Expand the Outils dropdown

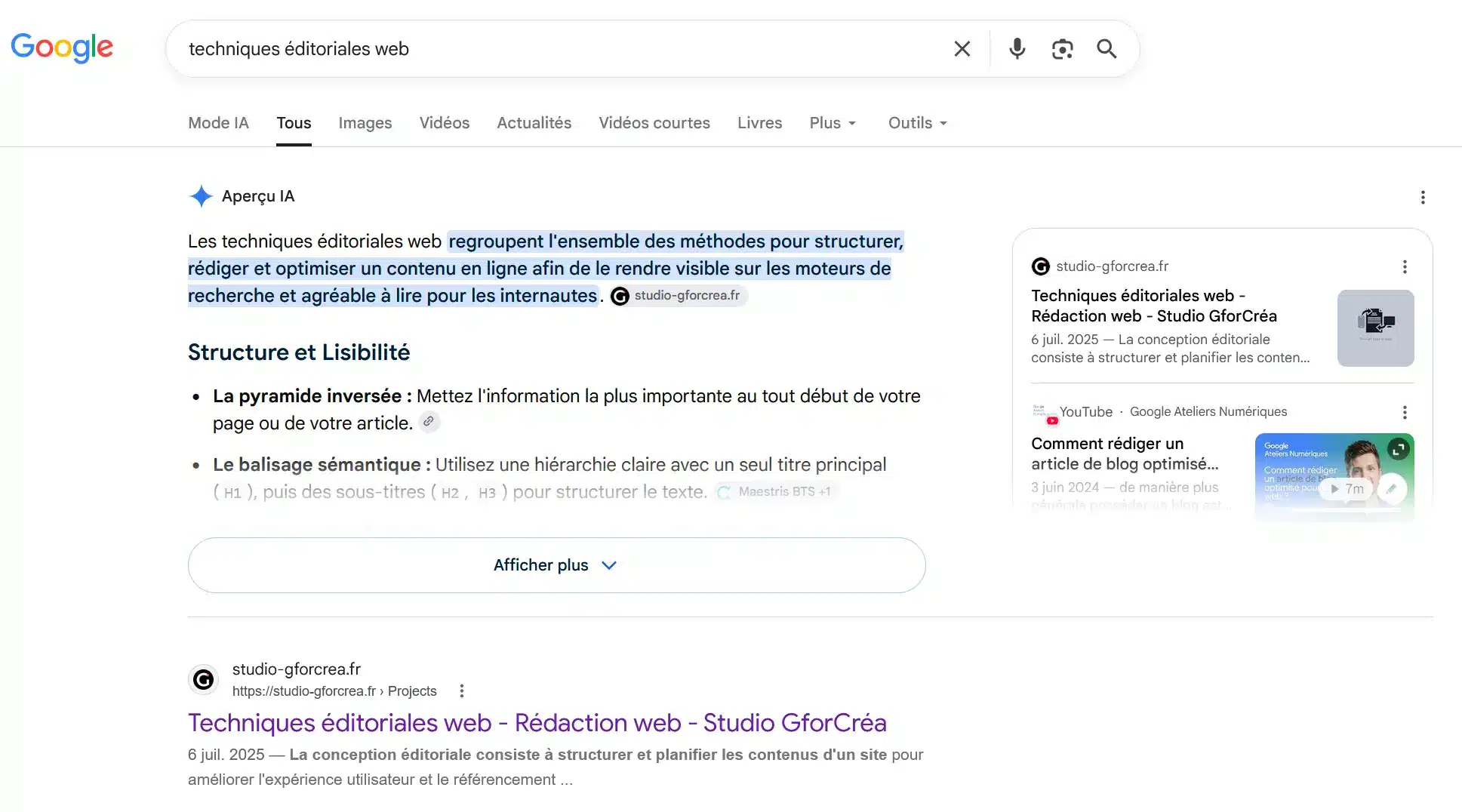[x=918, y=123]
